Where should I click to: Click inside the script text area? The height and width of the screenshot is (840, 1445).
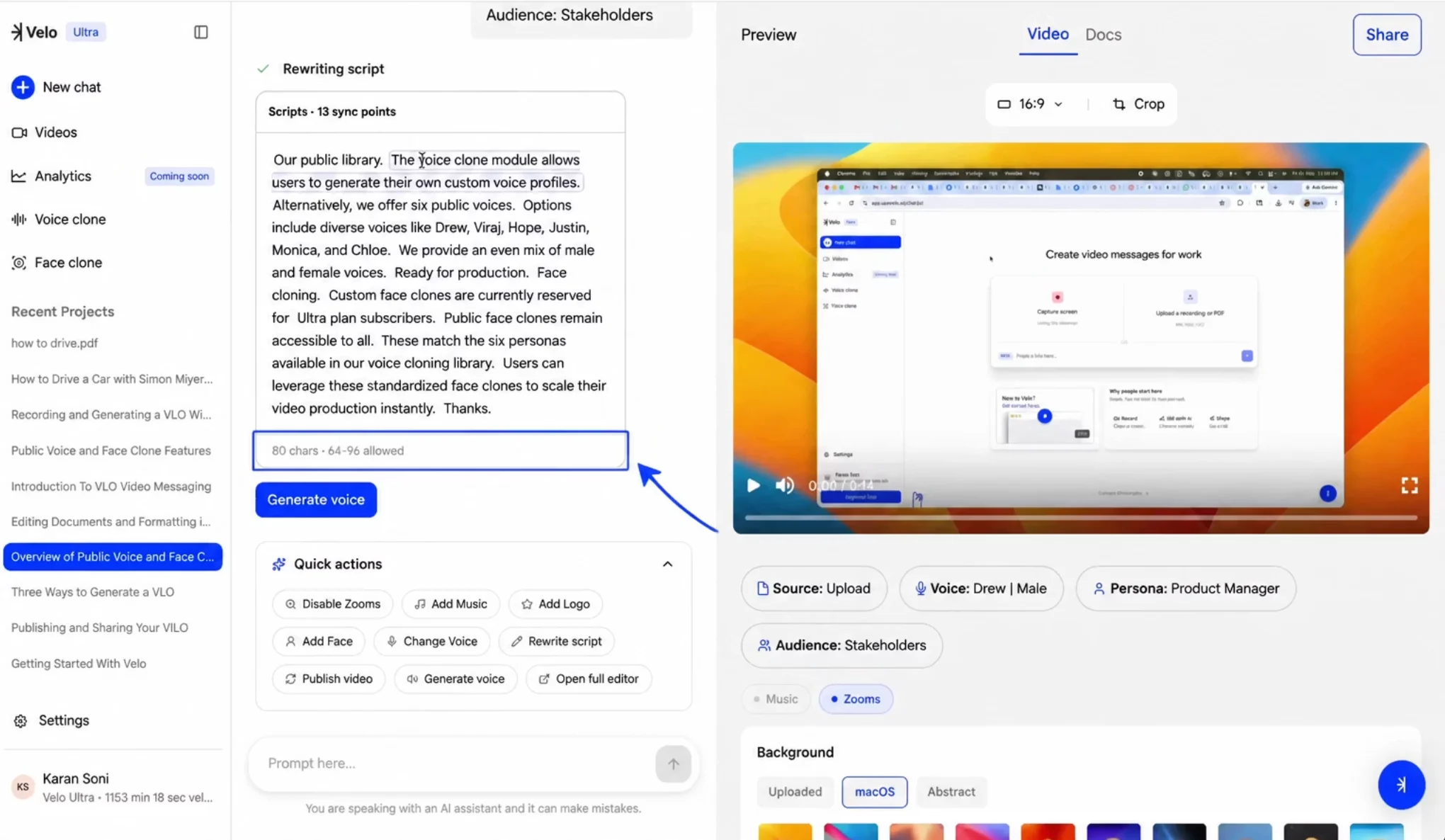tap(441, 284)
